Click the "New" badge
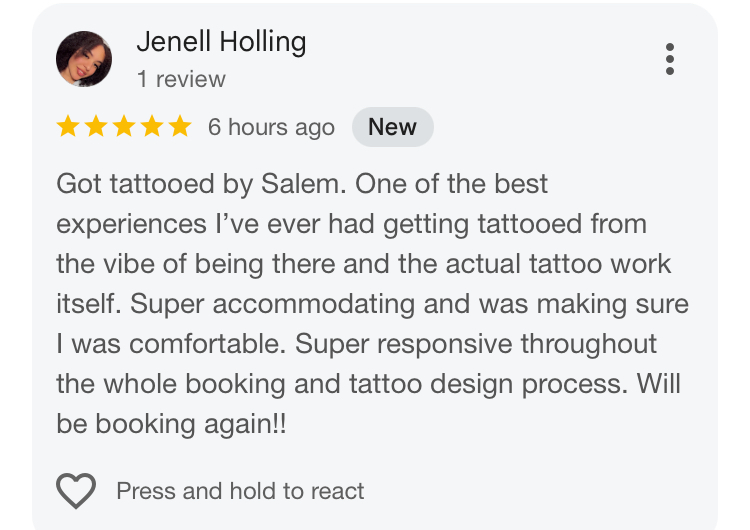The width and height of the screenshot is (750, 530). coord(392,127)
